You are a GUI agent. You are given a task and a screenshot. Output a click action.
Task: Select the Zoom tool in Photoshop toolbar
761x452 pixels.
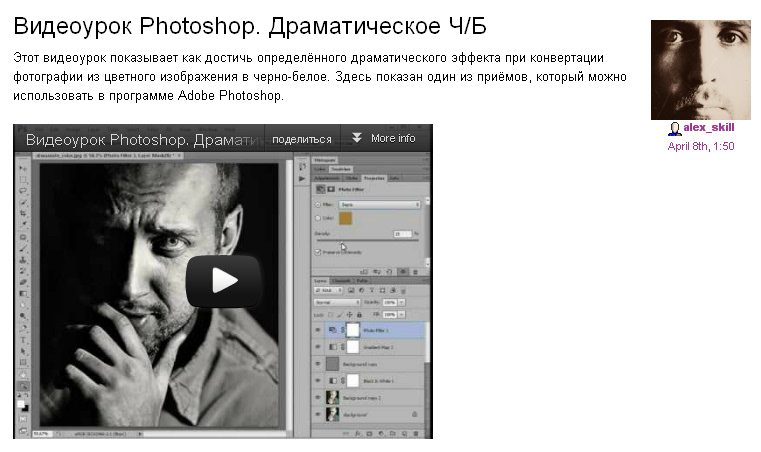pyautogui.click(x=23, y=387)
